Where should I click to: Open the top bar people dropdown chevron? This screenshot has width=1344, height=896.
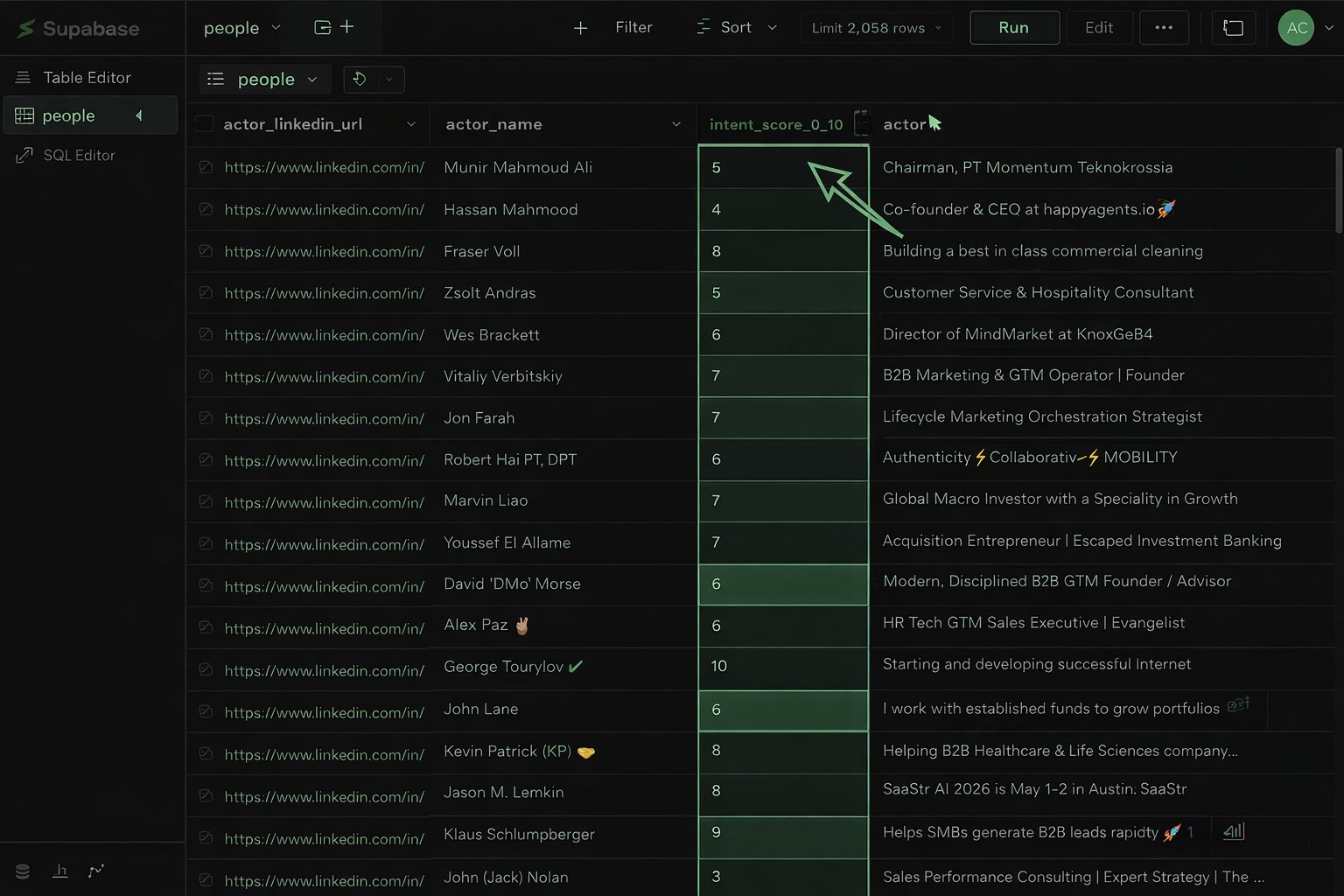click(x=276, y=28)
